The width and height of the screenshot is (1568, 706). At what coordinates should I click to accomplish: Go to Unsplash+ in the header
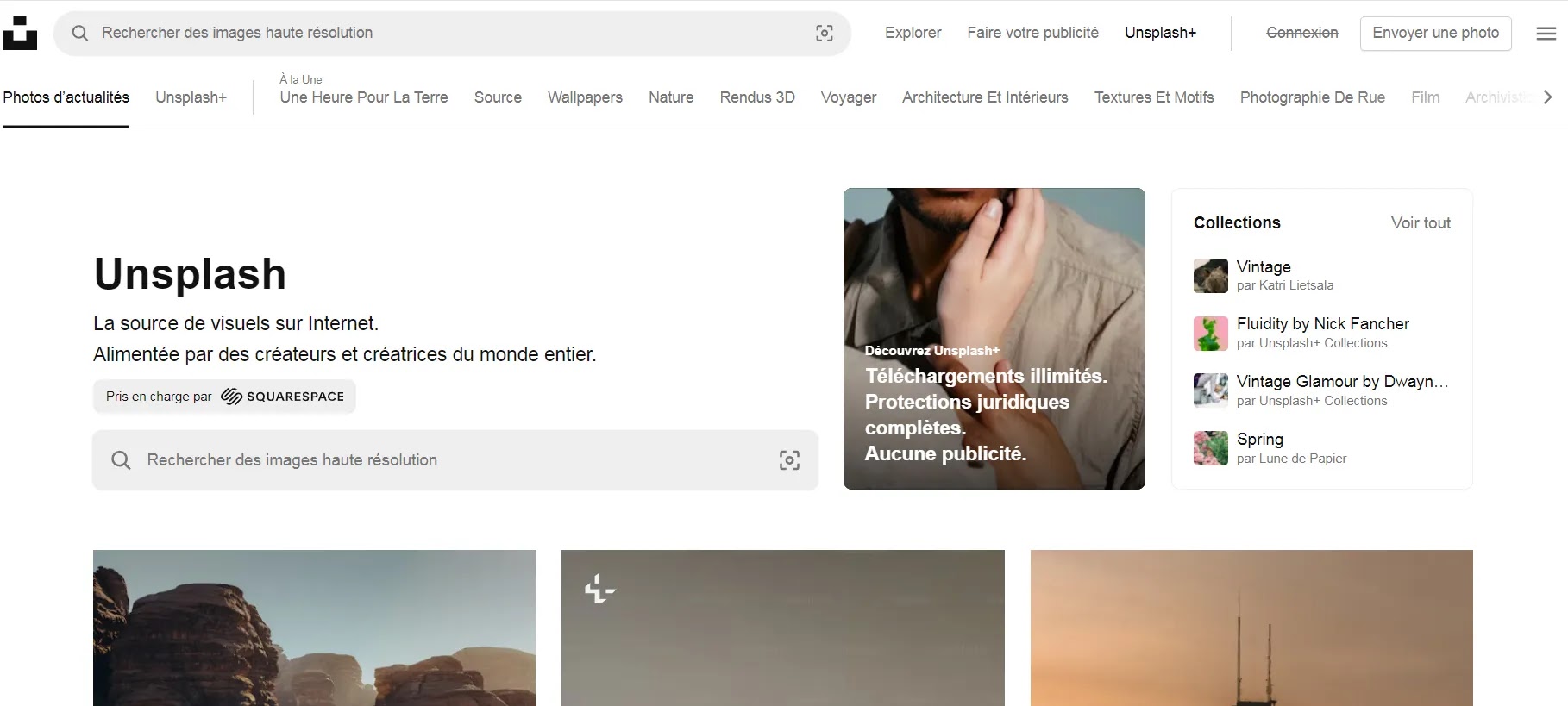tap(1161, 33)
